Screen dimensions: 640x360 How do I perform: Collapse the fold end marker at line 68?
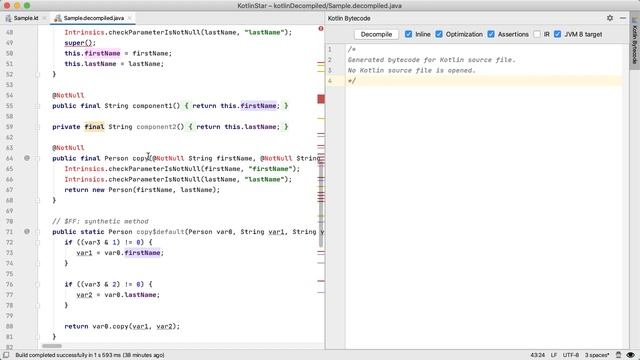38,200
